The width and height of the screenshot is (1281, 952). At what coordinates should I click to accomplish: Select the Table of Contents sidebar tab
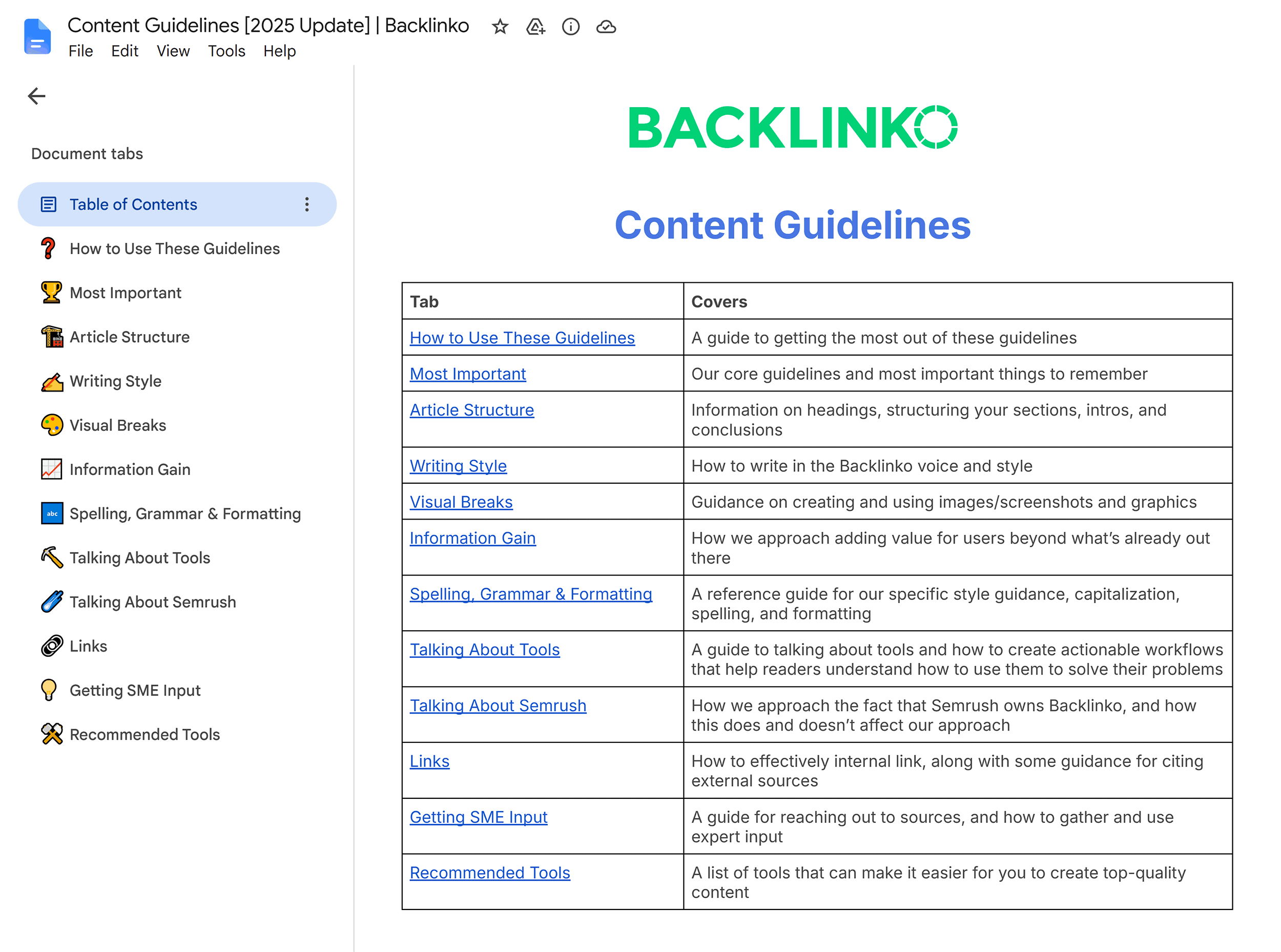177,204
